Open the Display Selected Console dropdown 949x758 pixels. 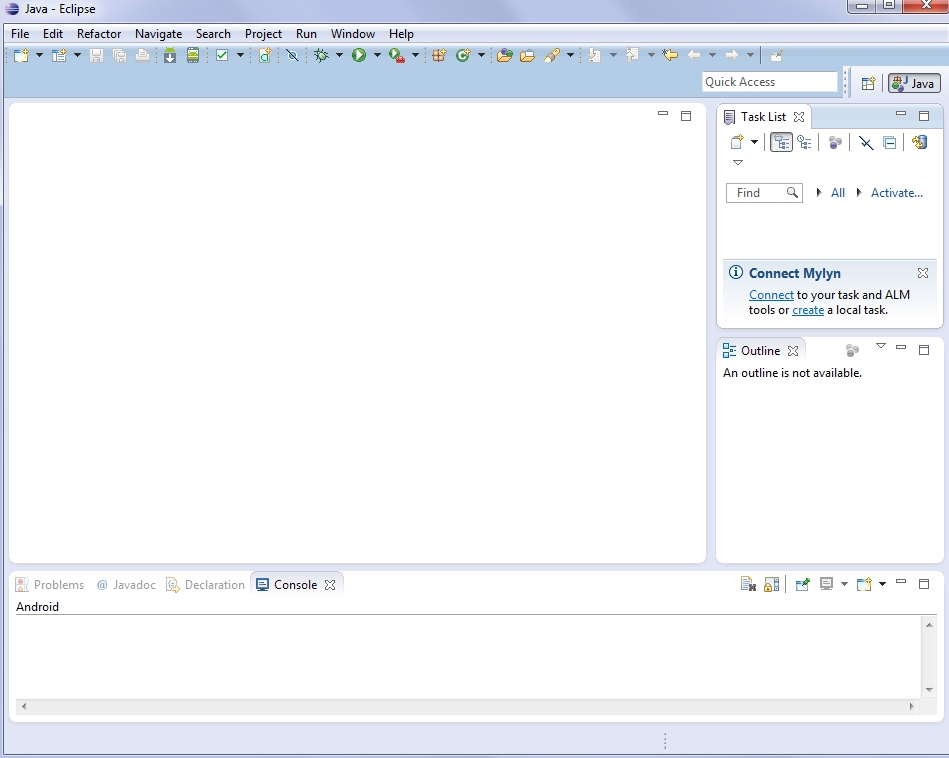click(844, 584)
